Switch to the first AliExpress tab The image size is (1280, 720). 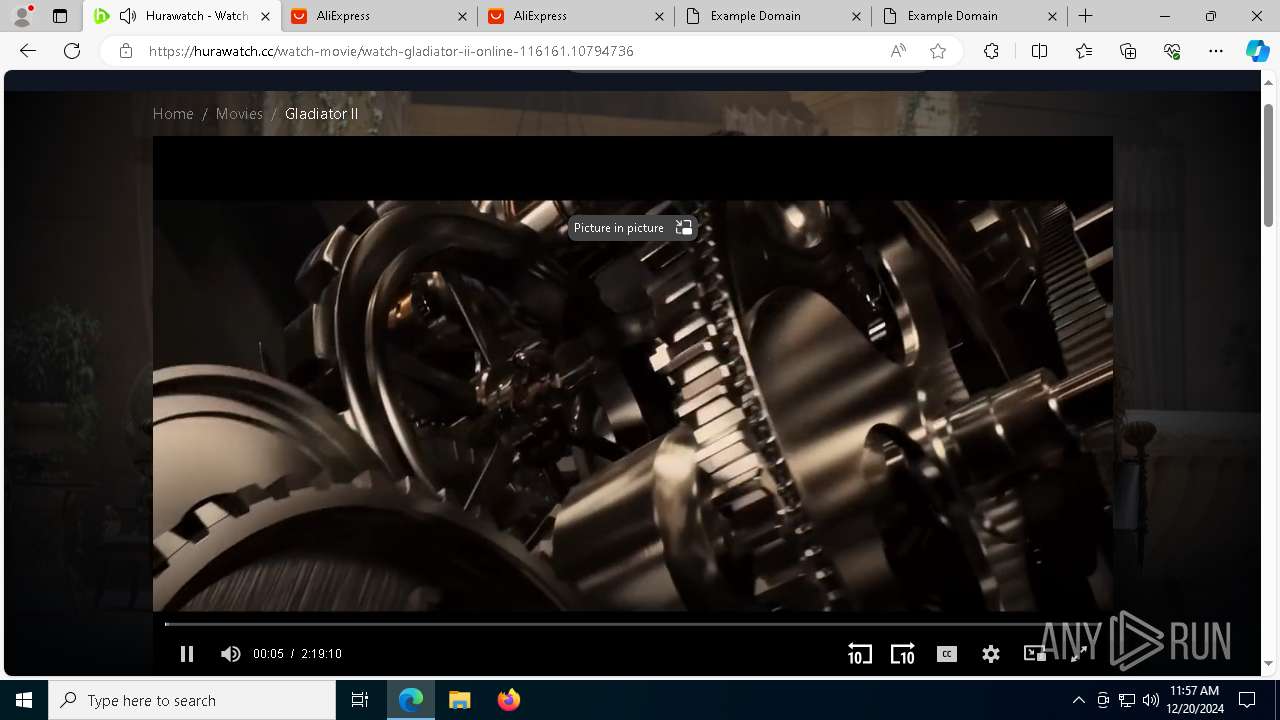click(x=378, y=16)
